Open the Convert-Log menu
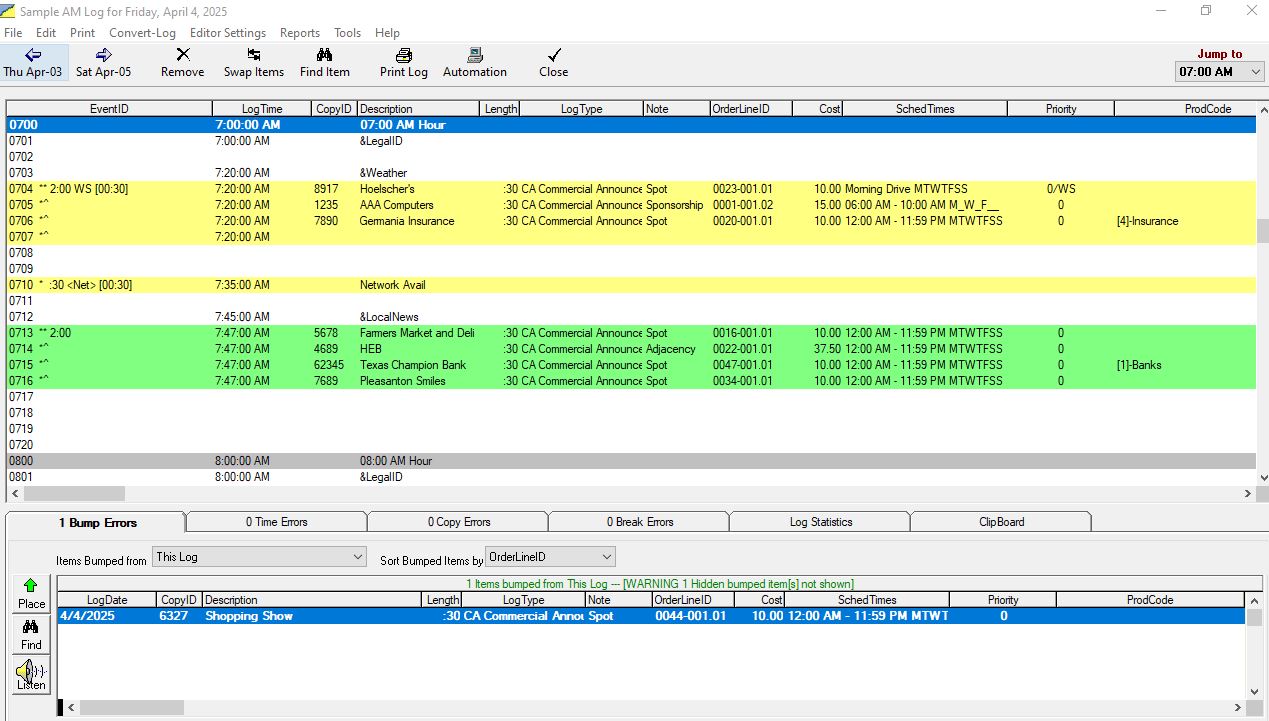Screen dimensions: 1269x721 pos(142,33)
